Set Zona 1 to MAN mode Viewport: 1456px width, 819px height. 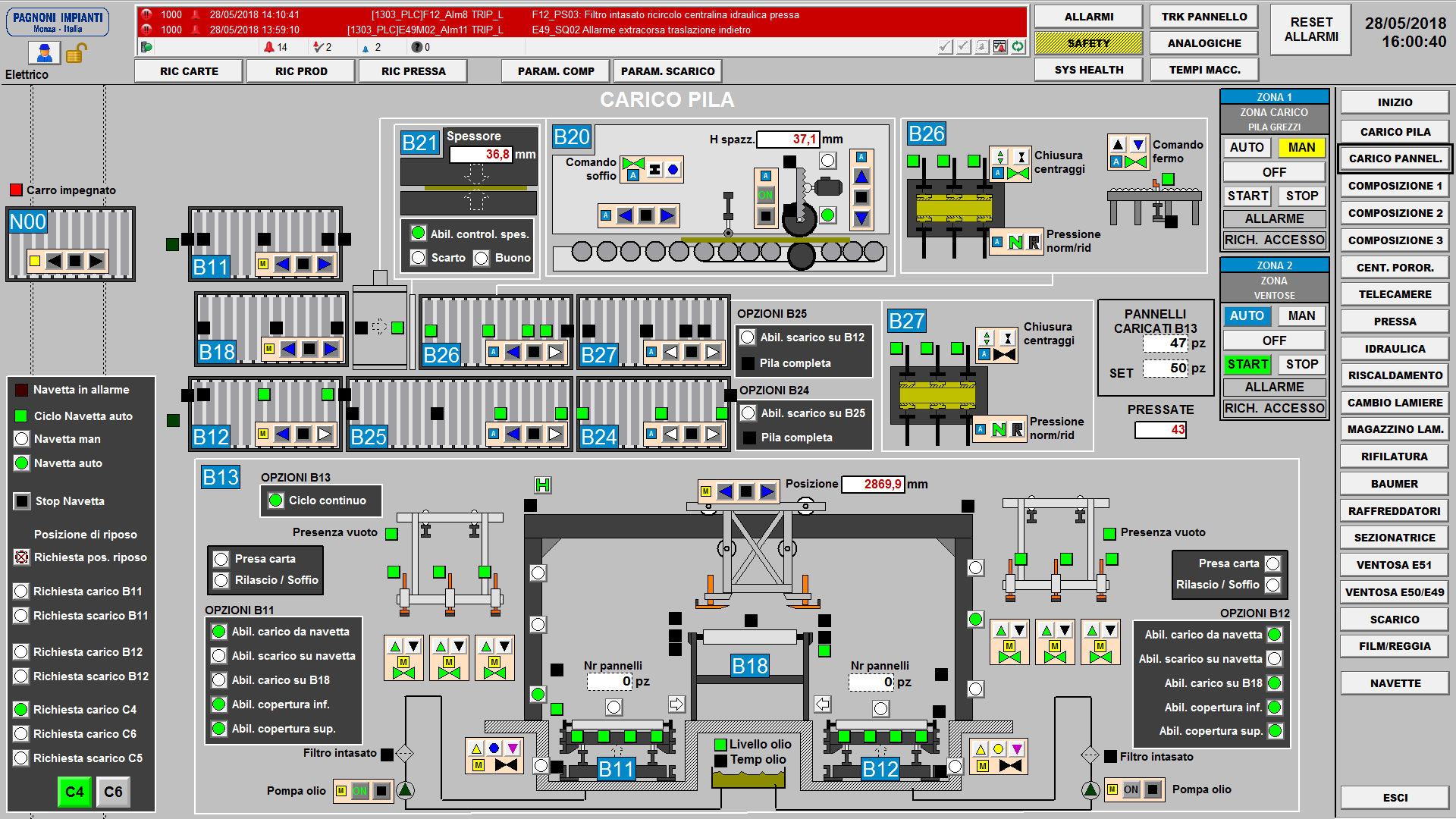(x=1301, y=148)
